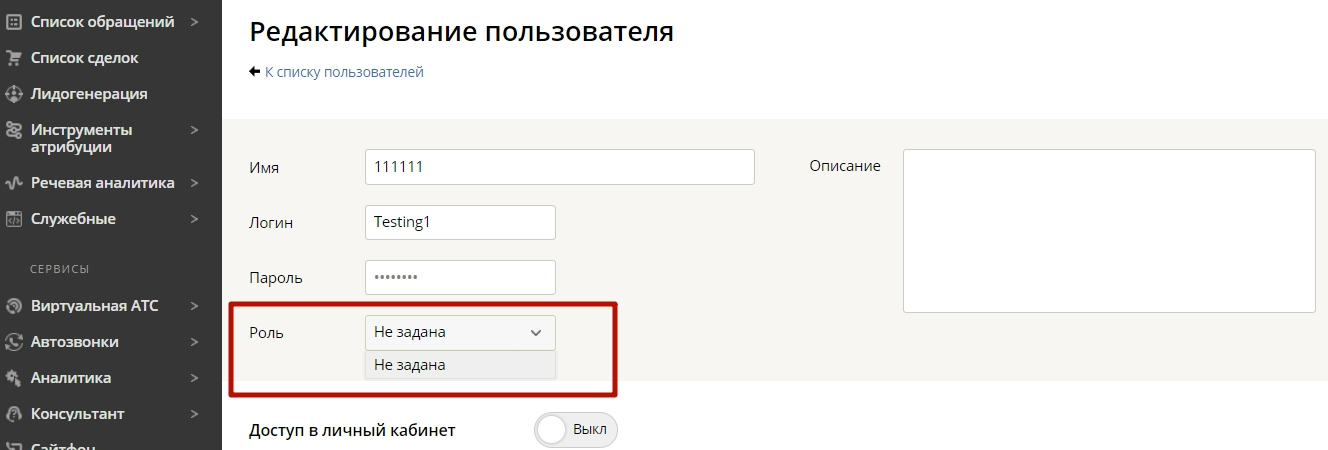Screen dimensions: 1328x450
Task: Open the Роль dropdown
Action: coord(460,332)
